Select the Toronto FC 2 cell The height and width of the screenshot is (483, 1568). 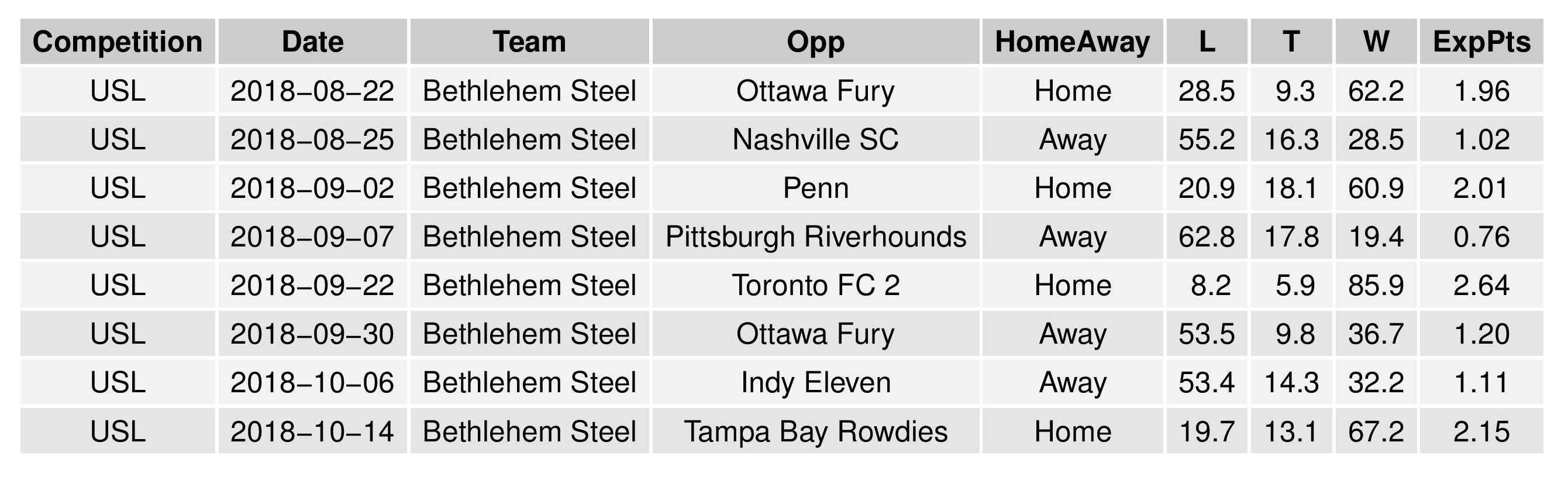click(815, 285)
